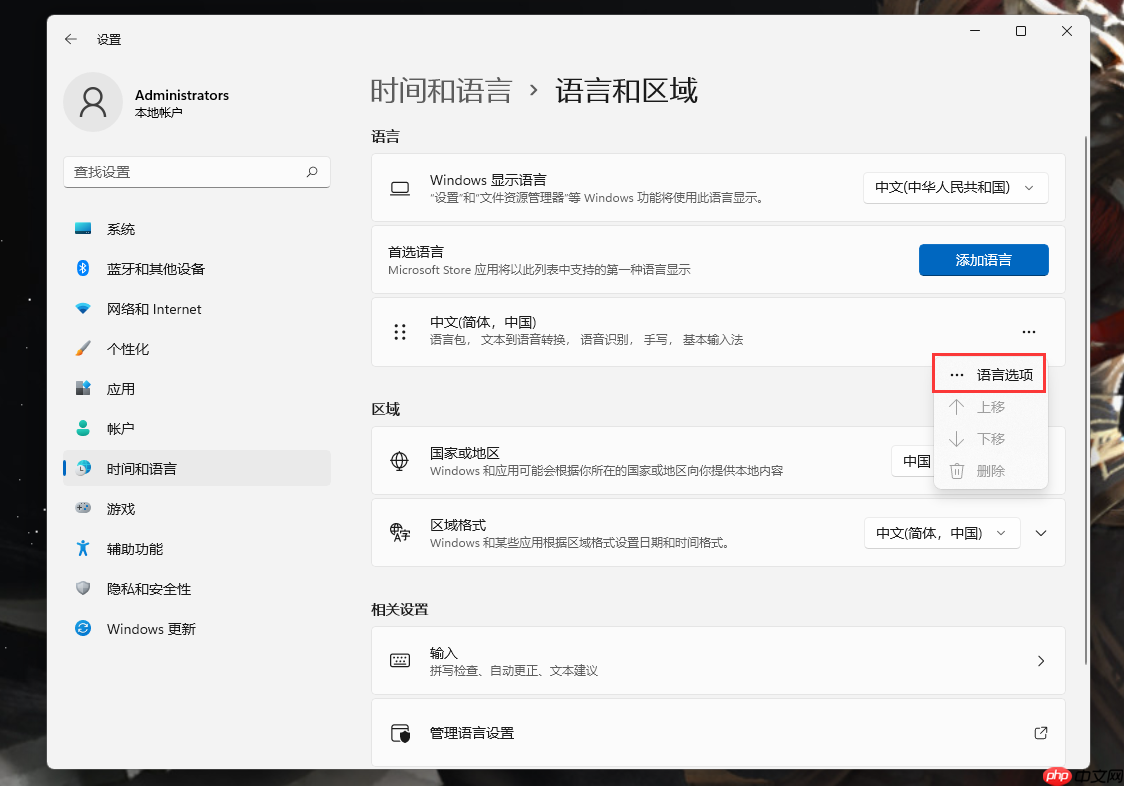Open 蓝牙和其他设备 via its Bluetooth icon
The width and height of the screenshot is (1124, 786).
pyautogui.click(x=82, y=268)
